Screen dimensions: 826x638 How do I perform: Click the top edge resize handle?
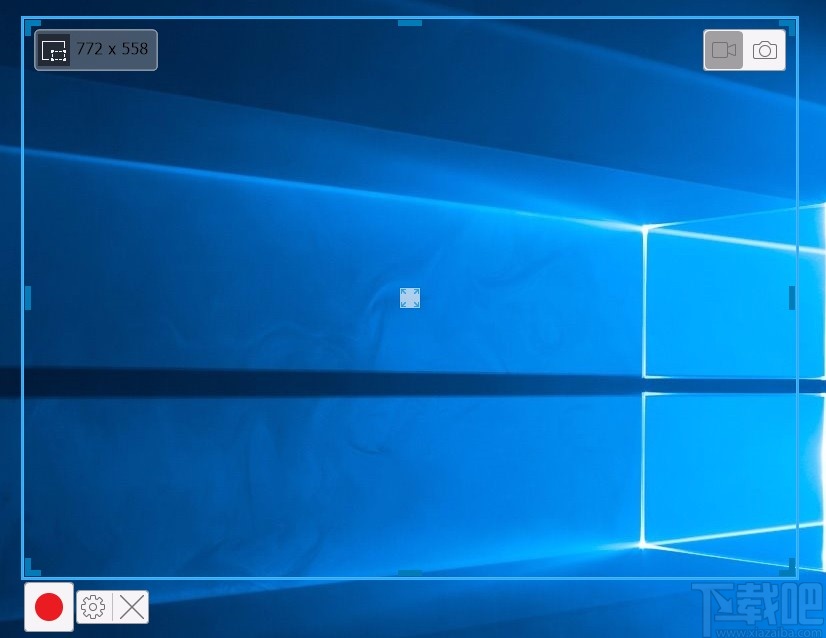(x=410, y=23)
